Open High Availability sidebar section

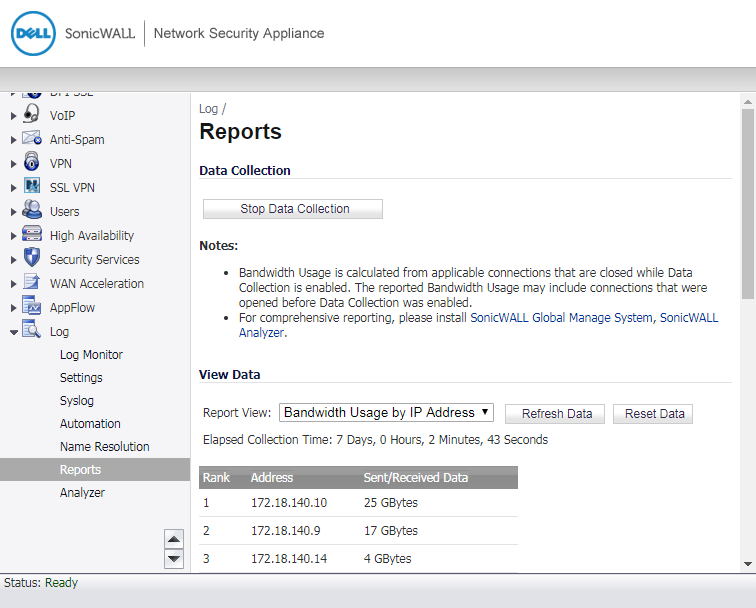click(92, 236)
